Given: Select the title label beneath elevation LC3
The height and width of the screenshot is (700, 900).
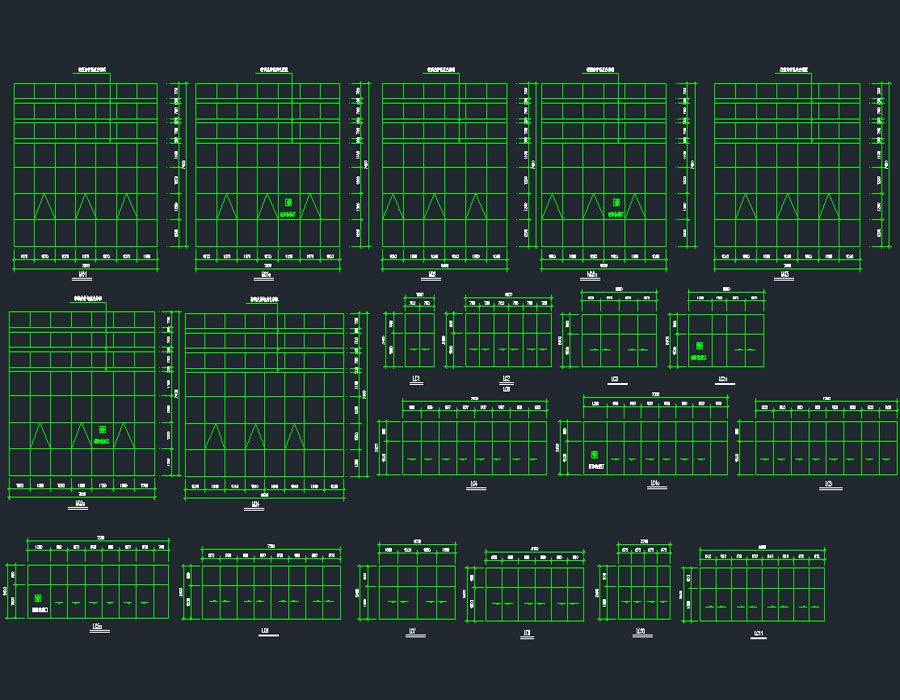Looking at the screenshot, I should click(x=615, y=380).
